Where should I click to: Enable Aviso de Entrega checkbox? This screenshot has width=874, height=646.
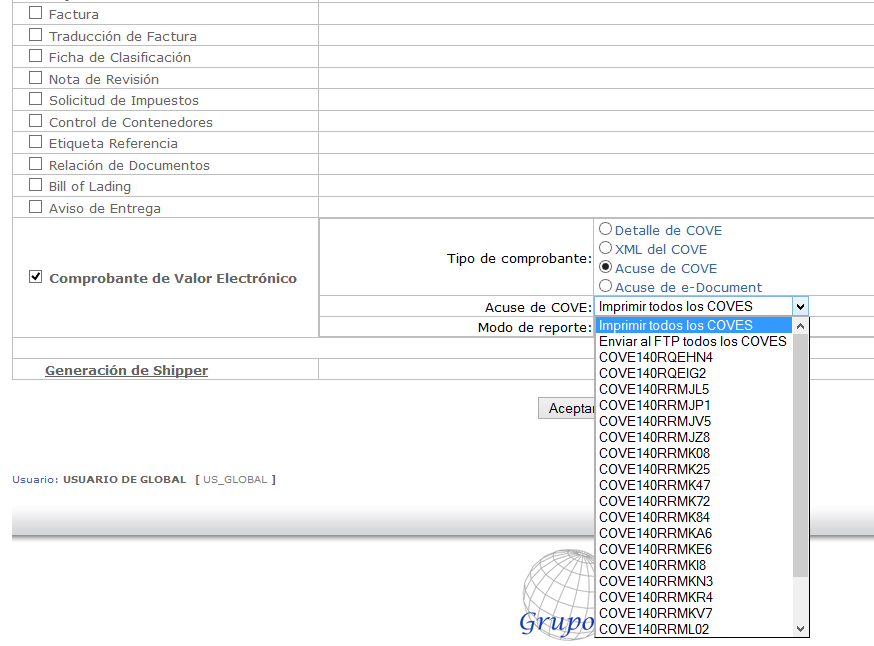[35, 207]
